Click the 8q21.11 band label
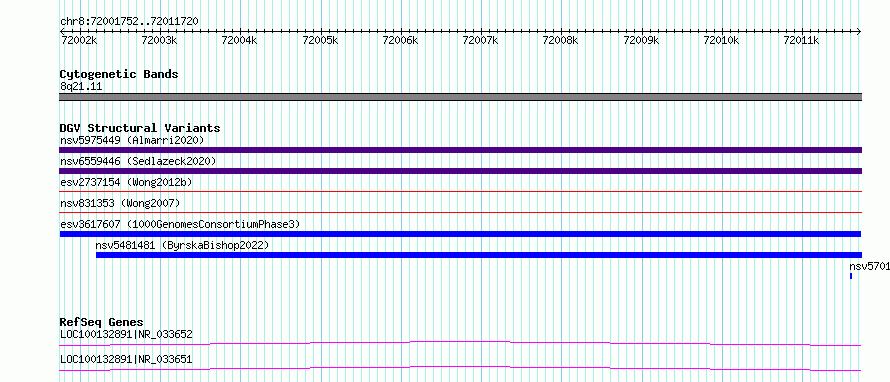Screen dimensions: 890x382 coord(81,87)
